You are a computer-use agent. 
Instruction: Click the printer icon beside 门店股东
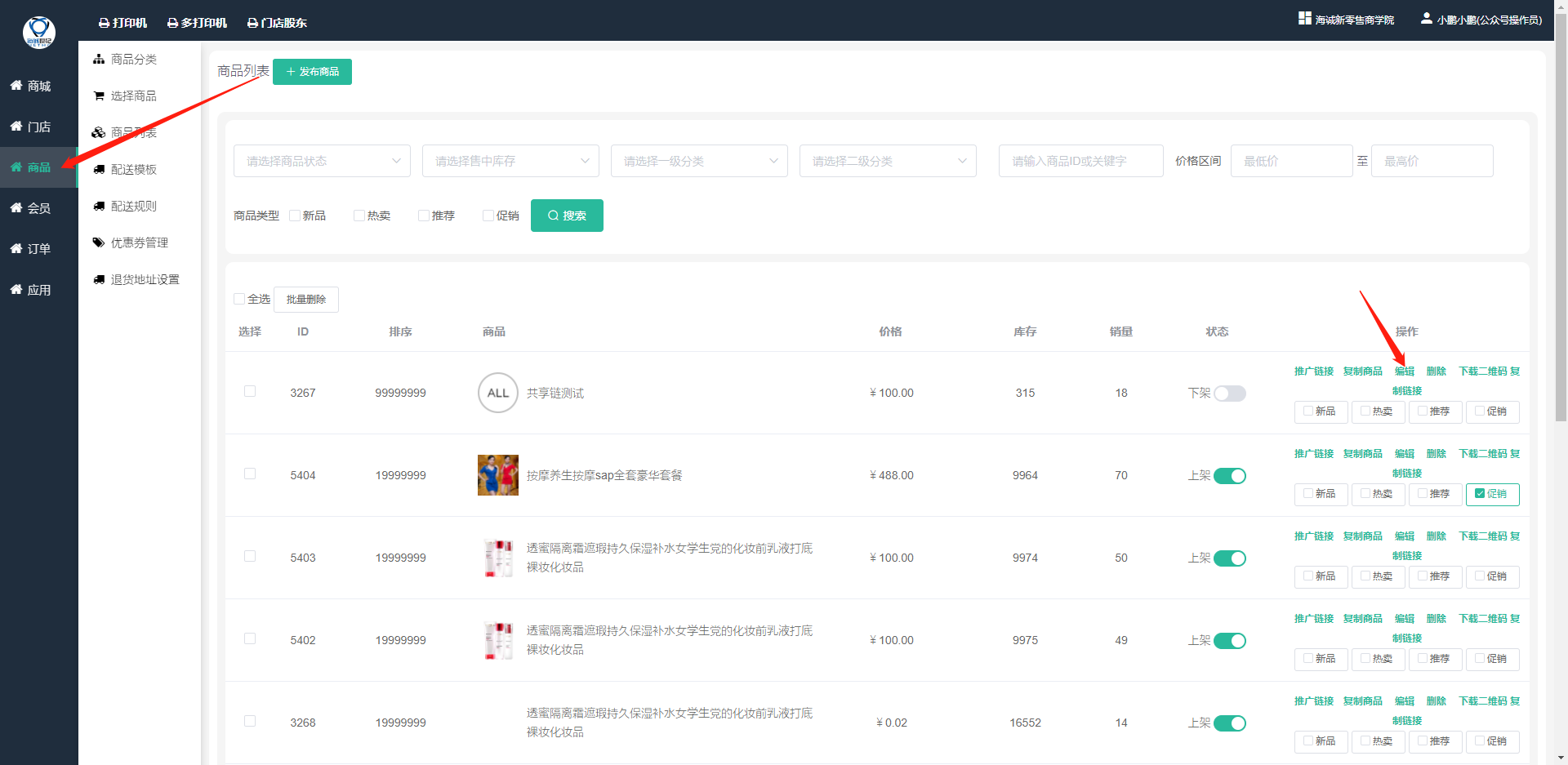click(x=252, y=23)
